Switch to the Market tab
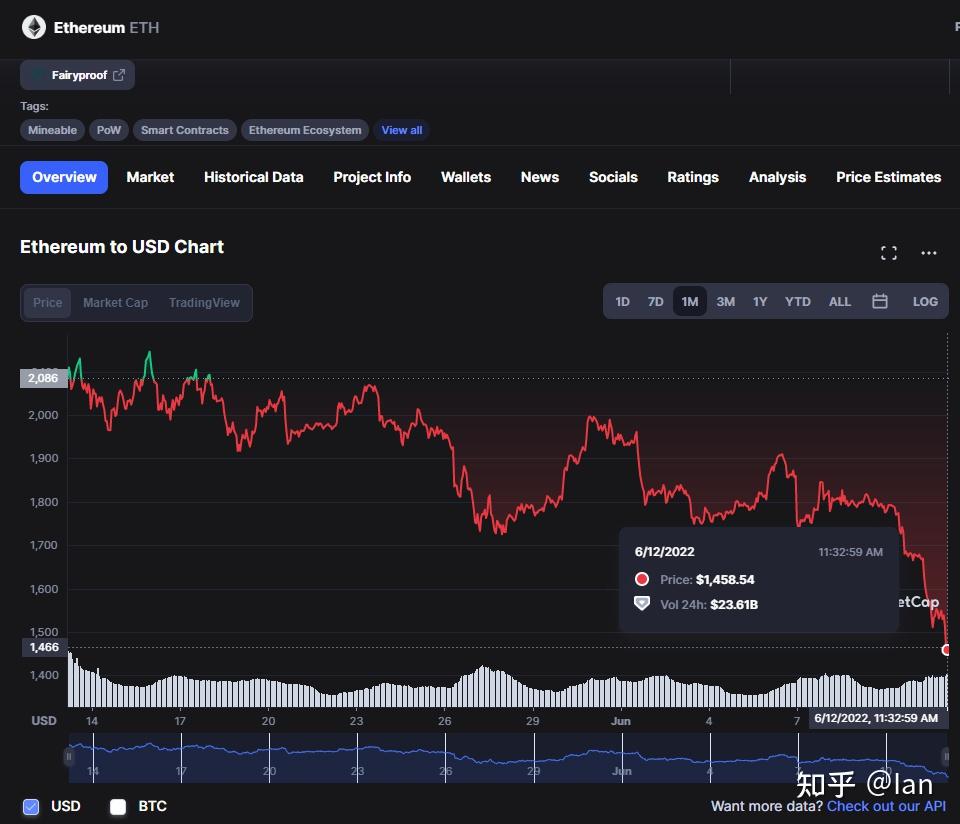960x824 pixels. pyautogui.click(x=150, y=178)
